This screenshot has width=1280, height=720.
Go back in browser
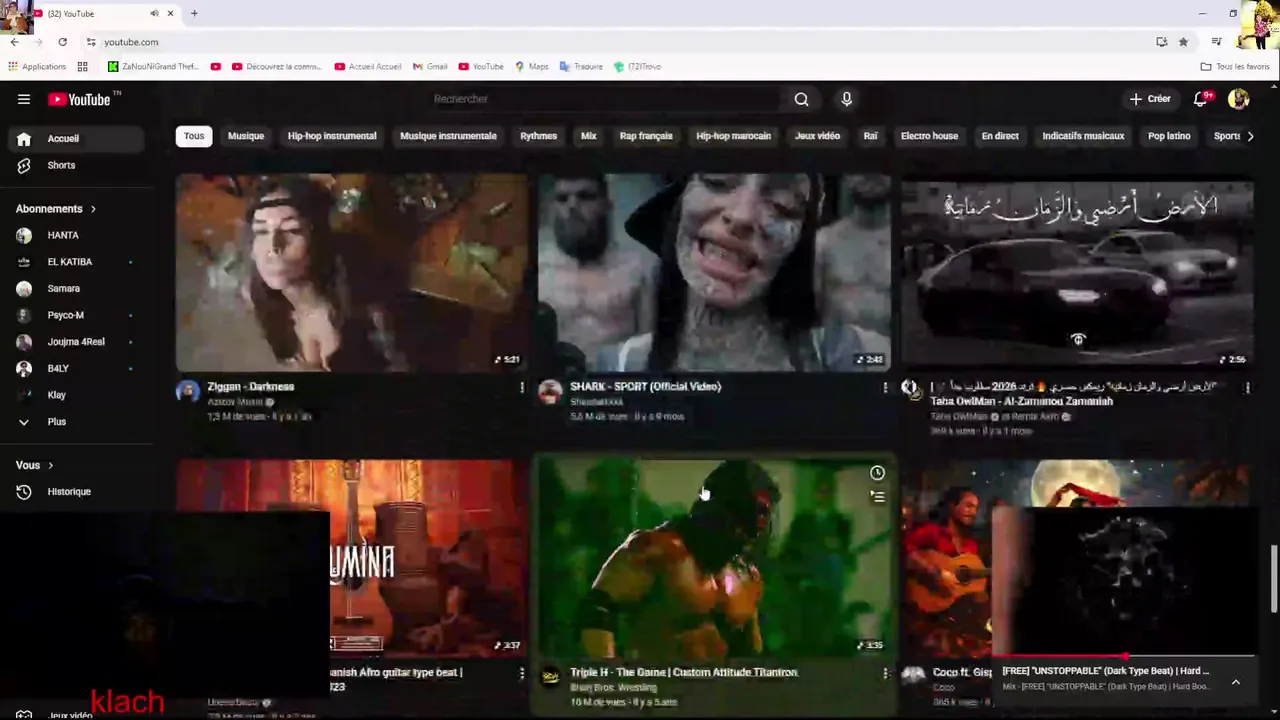[14, 42]
